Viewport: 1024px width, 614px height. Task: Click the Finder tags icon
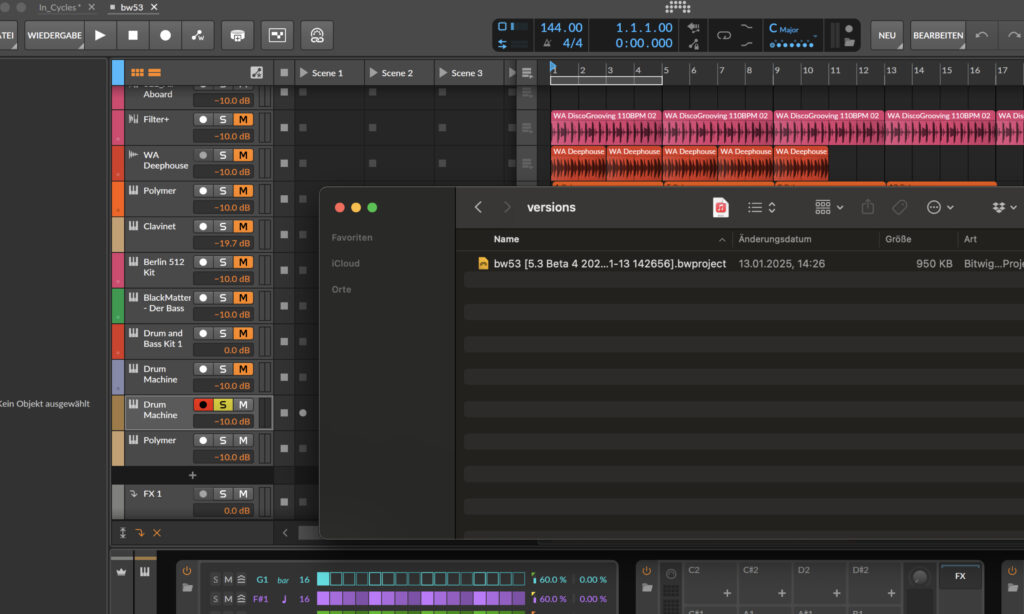[899, 207]
